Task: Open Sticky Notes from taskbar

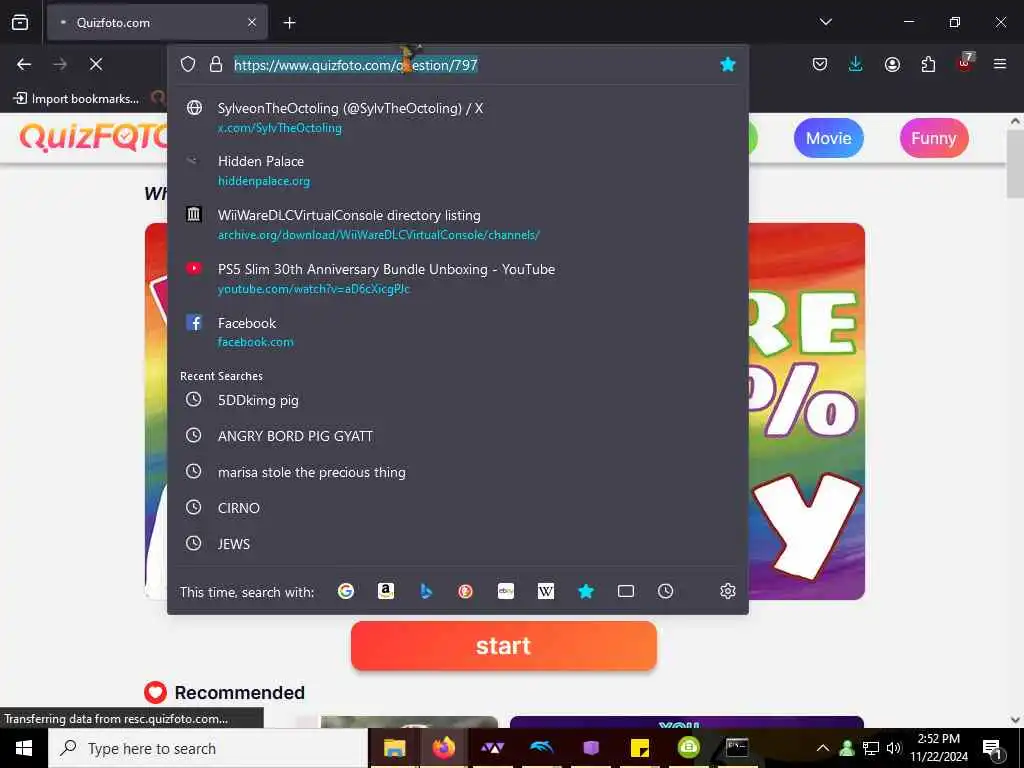Action: click(x=640, y=748)
